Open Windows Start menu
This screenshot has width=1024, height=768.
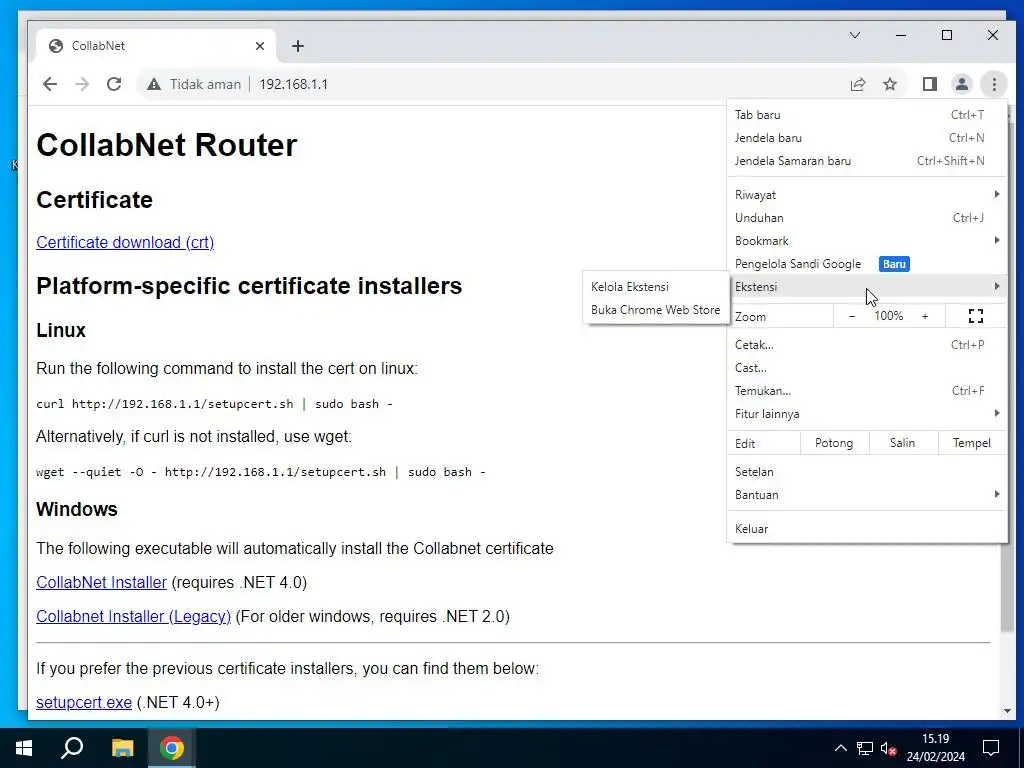coord(24,748)
